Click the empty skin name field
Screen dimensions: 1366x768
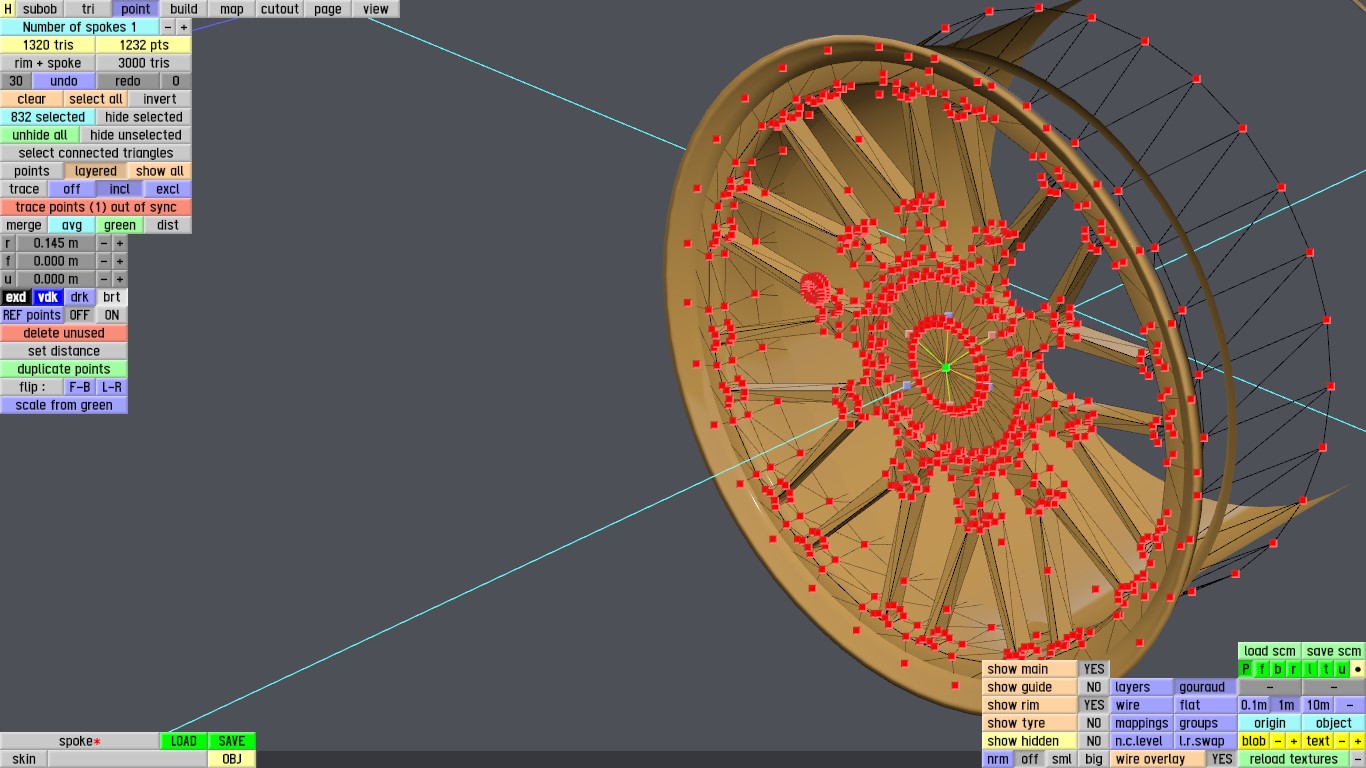point(128,759)
